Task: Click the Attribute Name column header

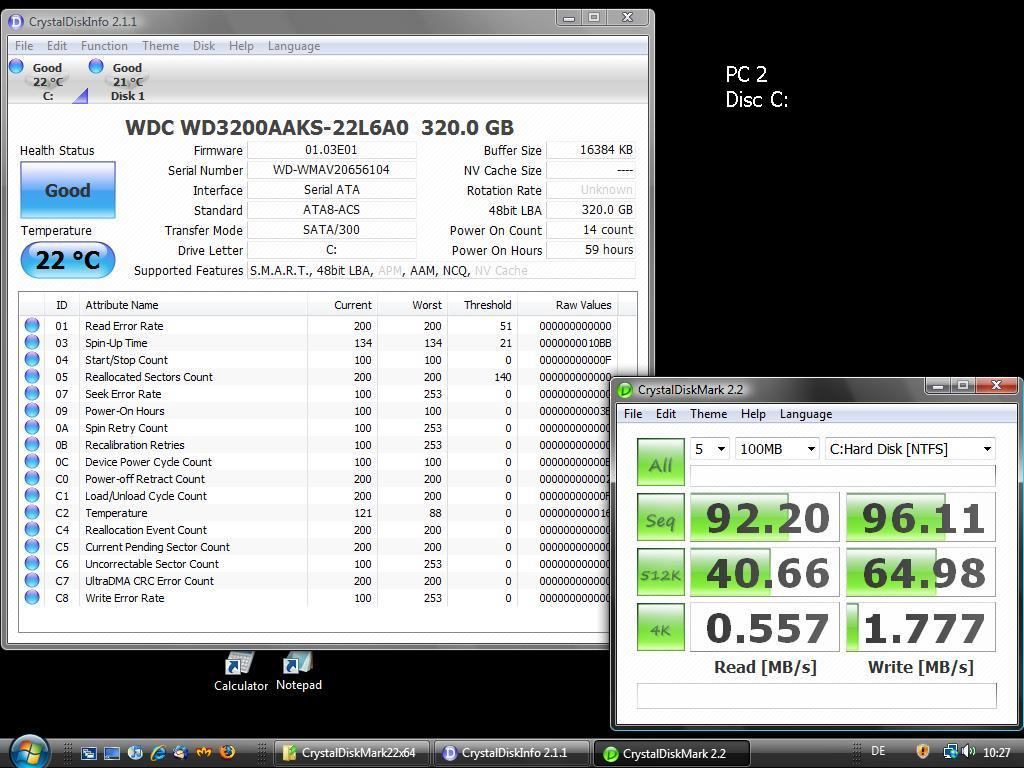Action: pos(193,305)
